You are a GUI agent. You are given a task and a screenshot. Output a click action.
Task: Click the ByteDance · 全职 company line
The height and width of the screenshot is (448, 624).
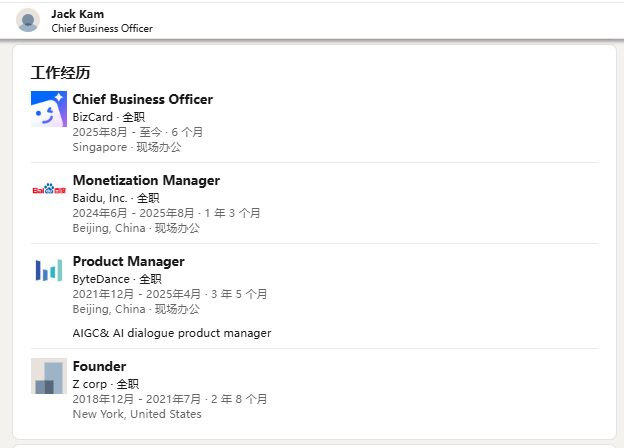pyautogui.click(x=117, y=279)
